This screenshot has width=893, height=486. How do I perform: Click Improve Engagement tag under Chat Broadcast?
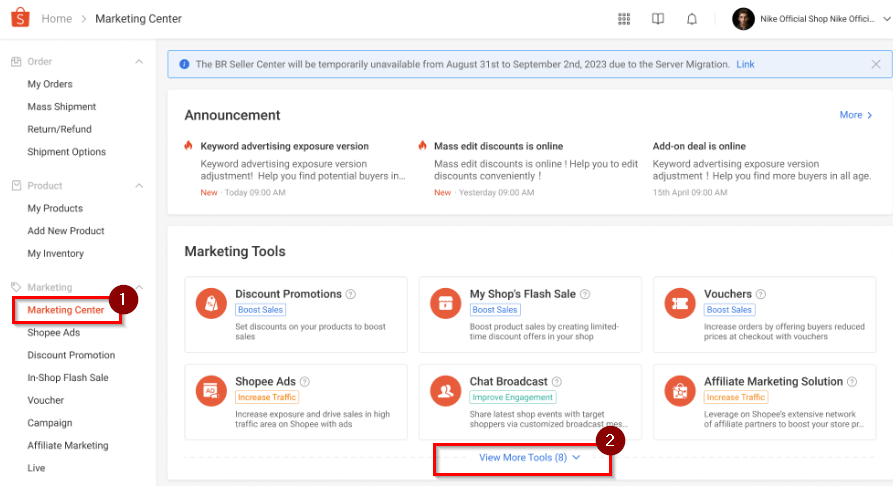click(513, 397)
